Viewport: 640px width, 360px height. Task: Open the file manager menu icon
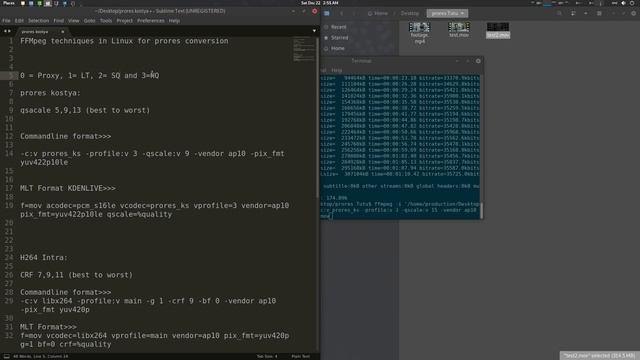(599, 13)
